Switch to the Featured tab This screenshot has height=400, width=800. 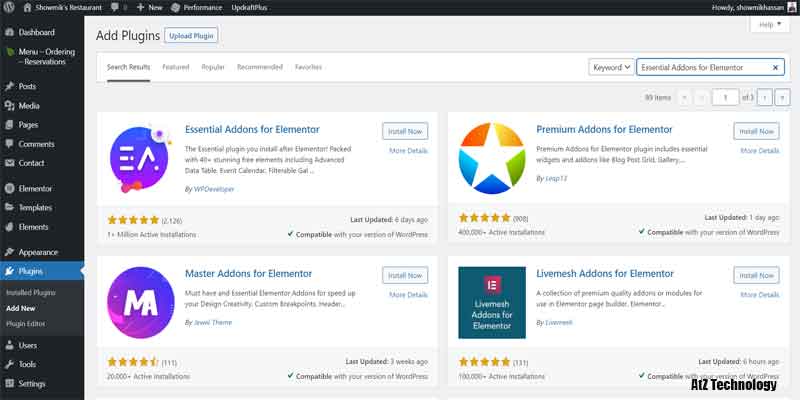tap(176, 67)
